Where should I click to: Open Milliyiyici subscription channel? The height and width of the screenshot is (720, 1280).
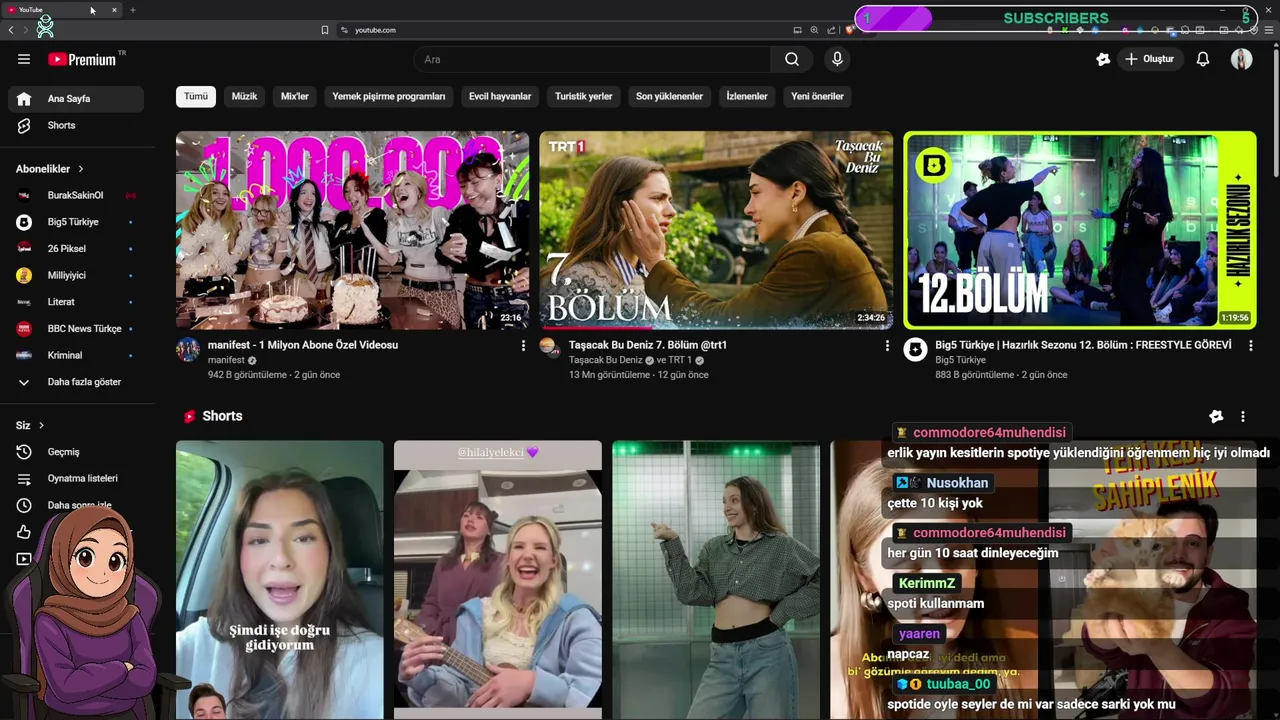tap(76, 275)
